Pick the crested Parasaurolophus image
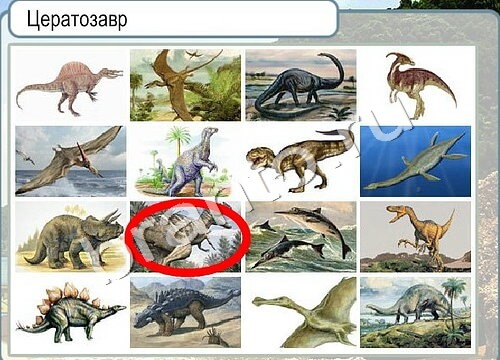500x360 pixels. coord(415,85)
